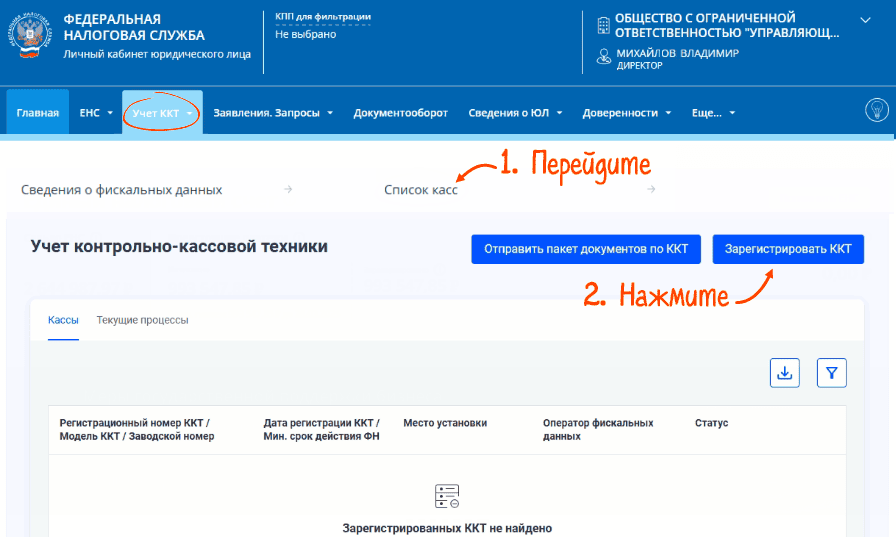Viewport: 896px width, 537px height.
Task: Click the empty list icon above message
Action: click(447, 496)
